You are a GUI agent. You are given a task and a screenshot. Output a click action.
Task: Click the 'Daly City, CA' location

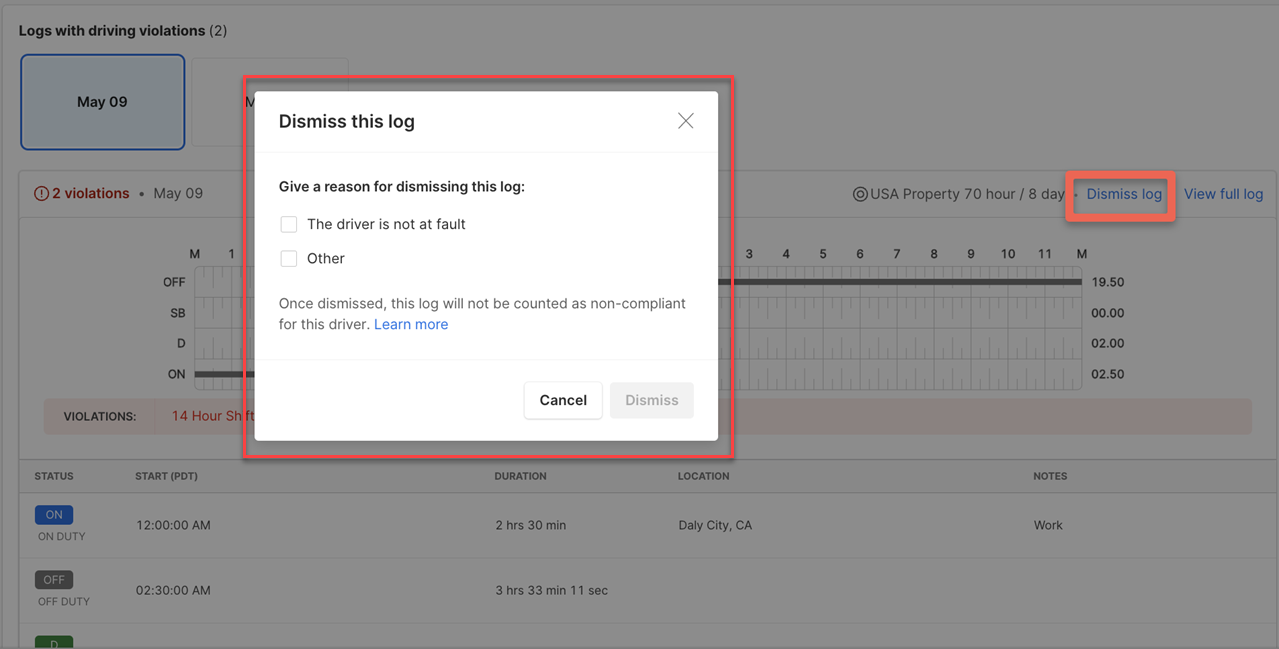(x=715, y=525)
